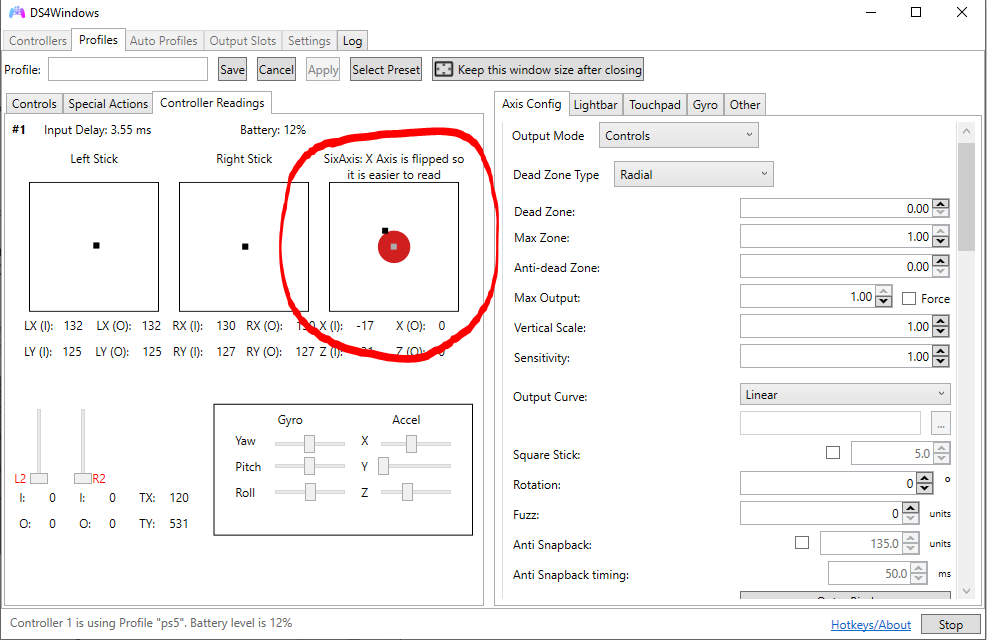Viewport: 987px width, 640px height.
Task: Increase the Anti-dead Zone value with up arrow
Action: 941,262
